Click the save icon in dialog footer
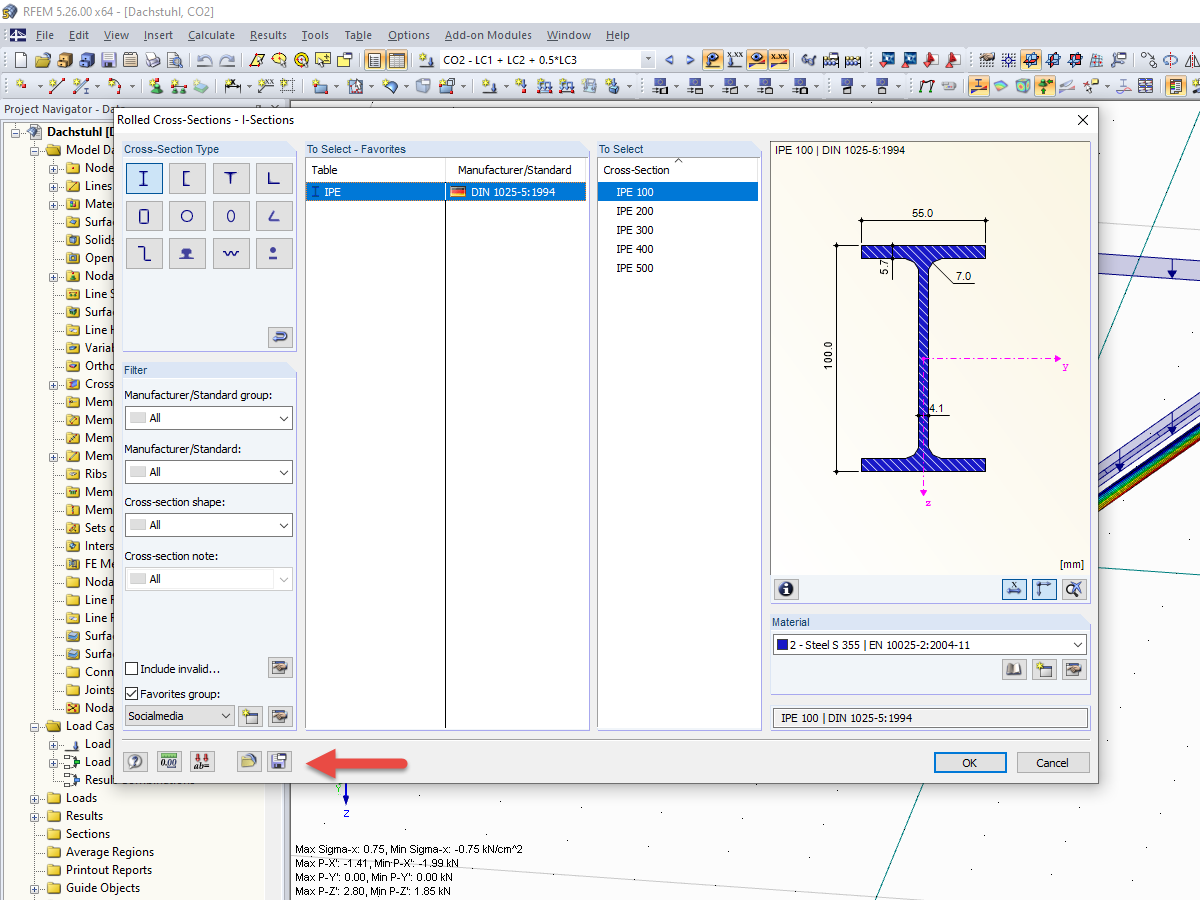Screen dimensions: 1200x900 click(x=279, y=762)
